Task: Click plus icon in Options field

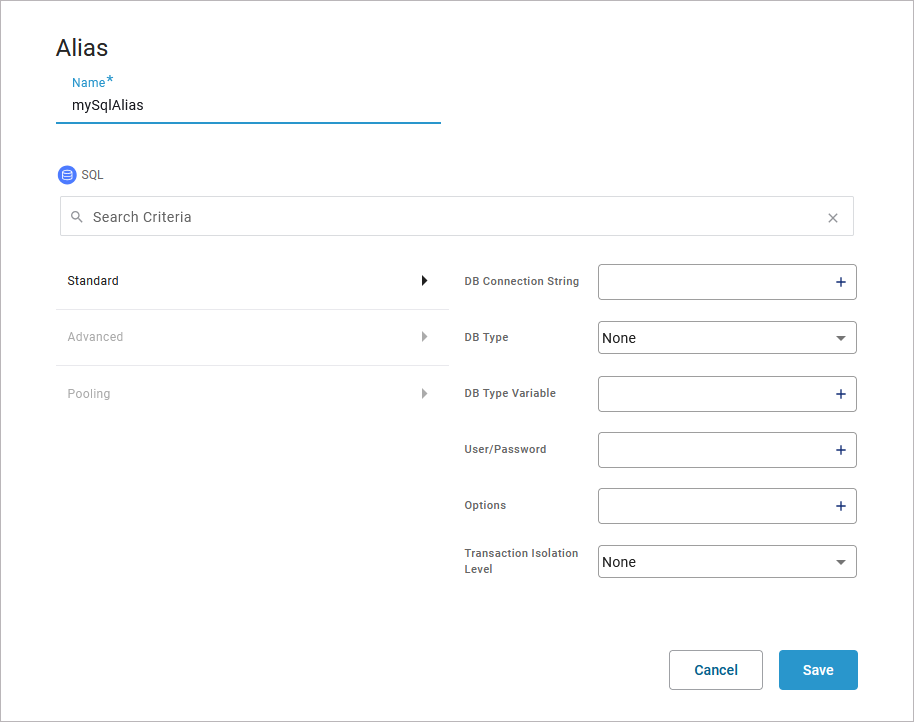Action: (x=840, y=507)
